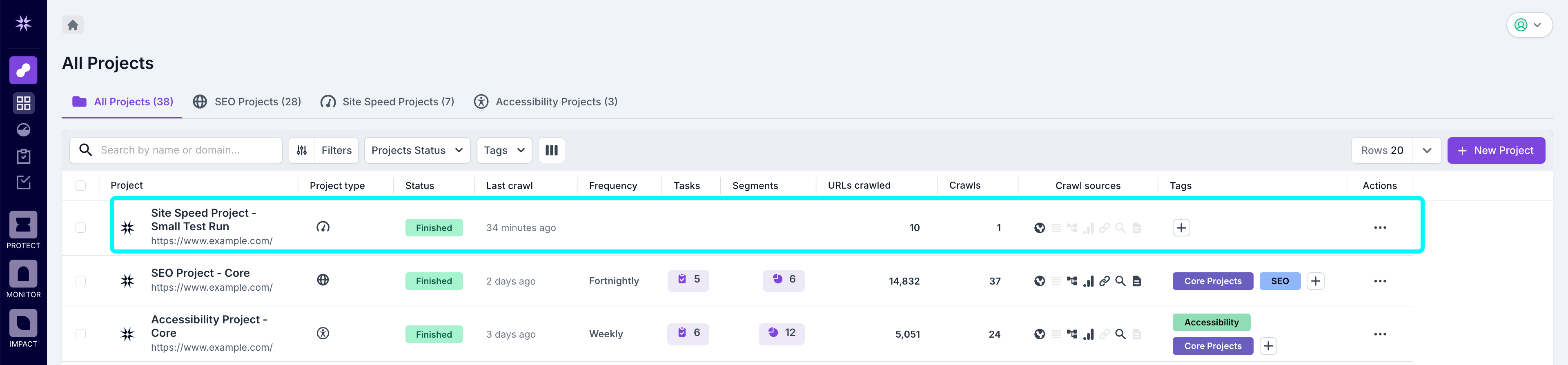Go to home via breadcrumb icon
Image resolution: width=1568 pixels, height=365 pixels.
click(72, 25)
